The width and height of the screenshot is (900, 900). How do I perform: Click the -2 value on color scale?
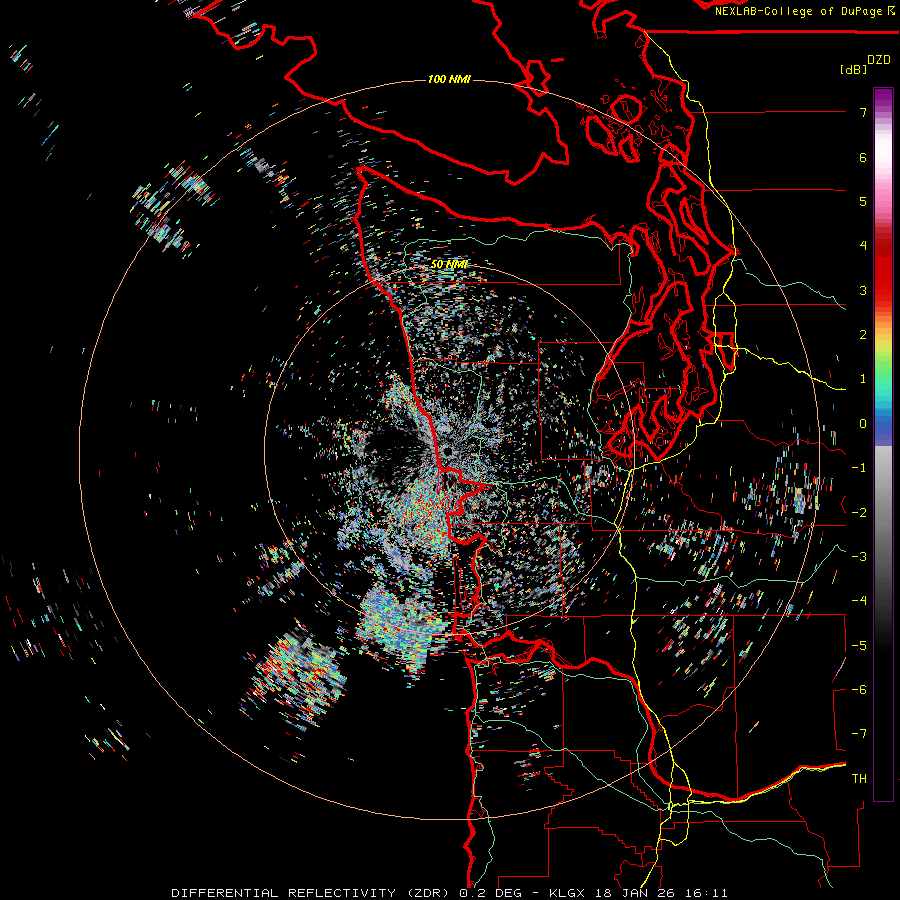click(x=859, y=513)
